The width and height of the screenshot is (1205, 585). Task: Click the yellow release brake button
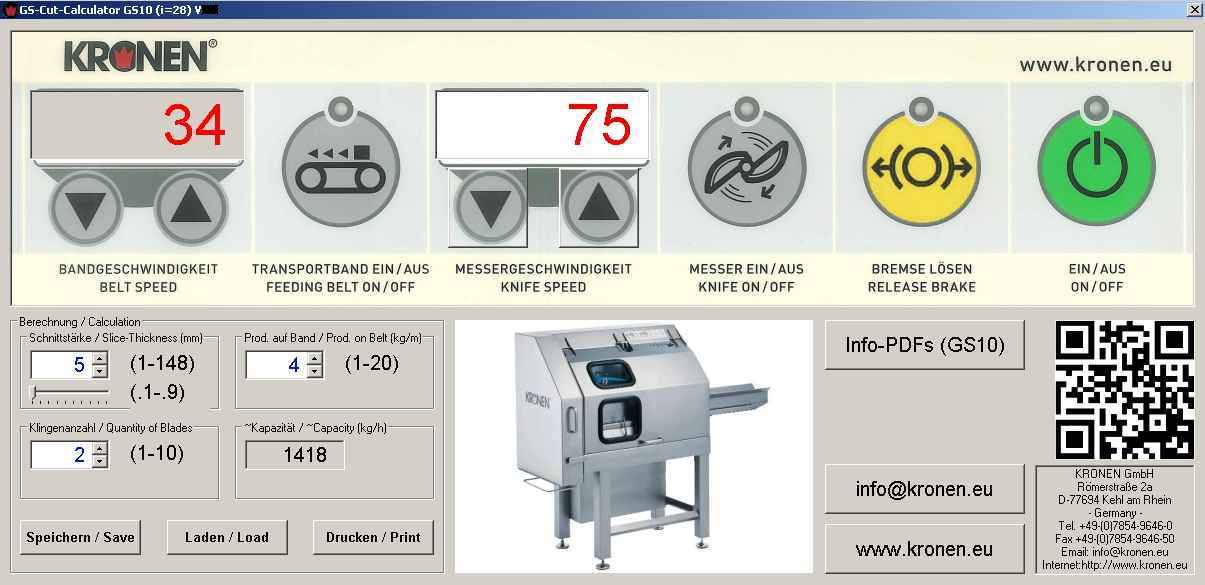(x=922, y=166)
